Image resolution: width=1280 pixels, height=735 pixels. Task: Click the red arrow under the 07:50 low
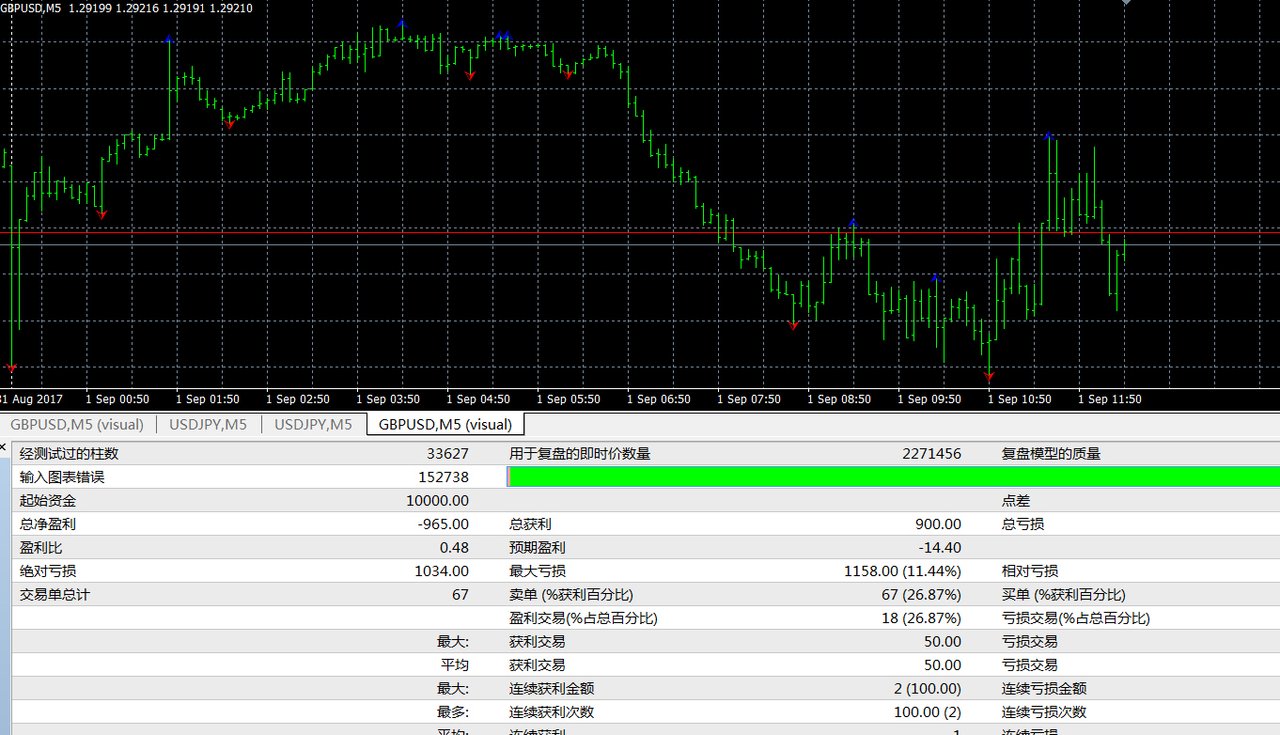tap(794, 326)
